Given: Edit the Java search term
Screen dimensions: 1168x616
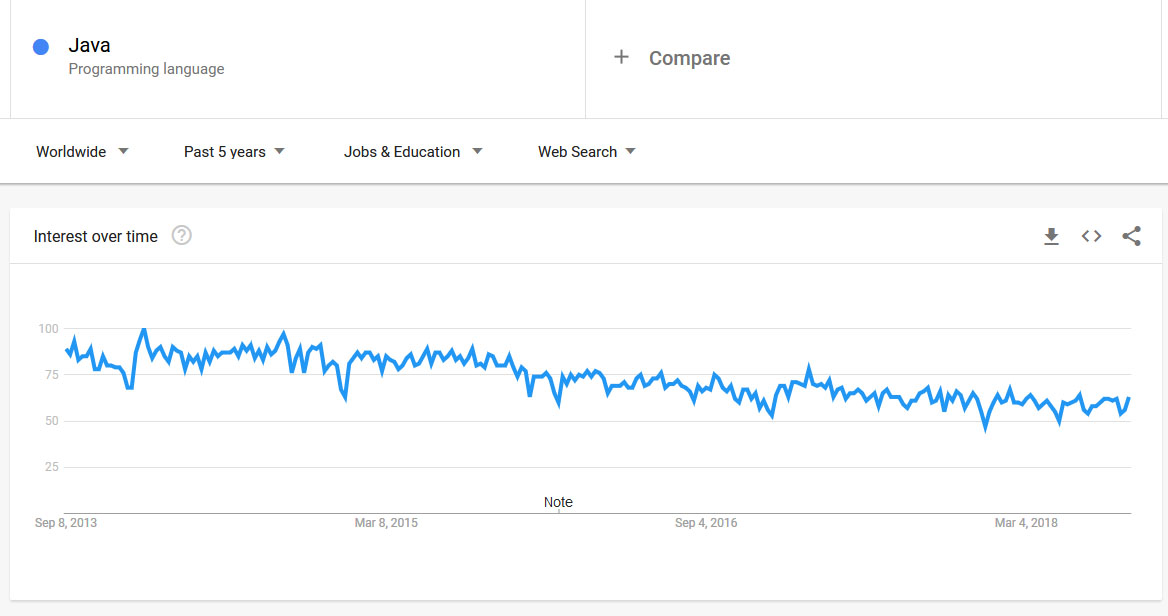Looking at the screenshot, I should 90,45.
